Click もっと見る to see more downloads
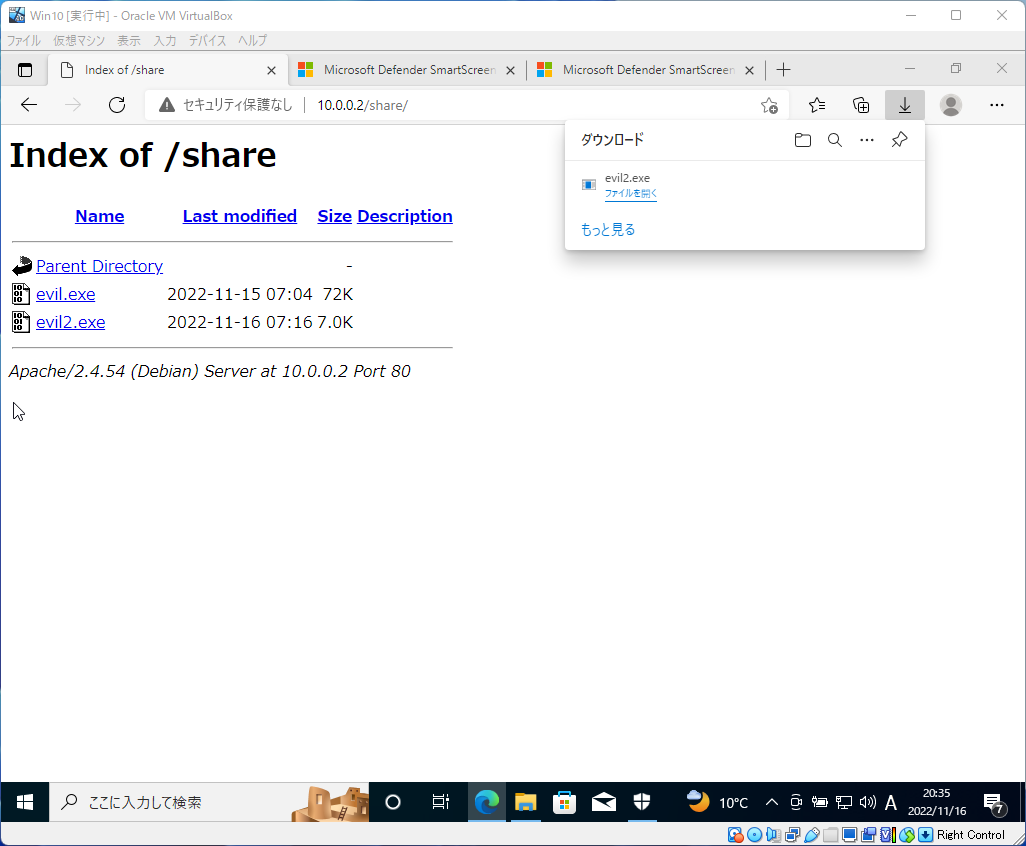The width and height of the screenshot is (1026, 846). pyautogui.click(x=608, y=230)
